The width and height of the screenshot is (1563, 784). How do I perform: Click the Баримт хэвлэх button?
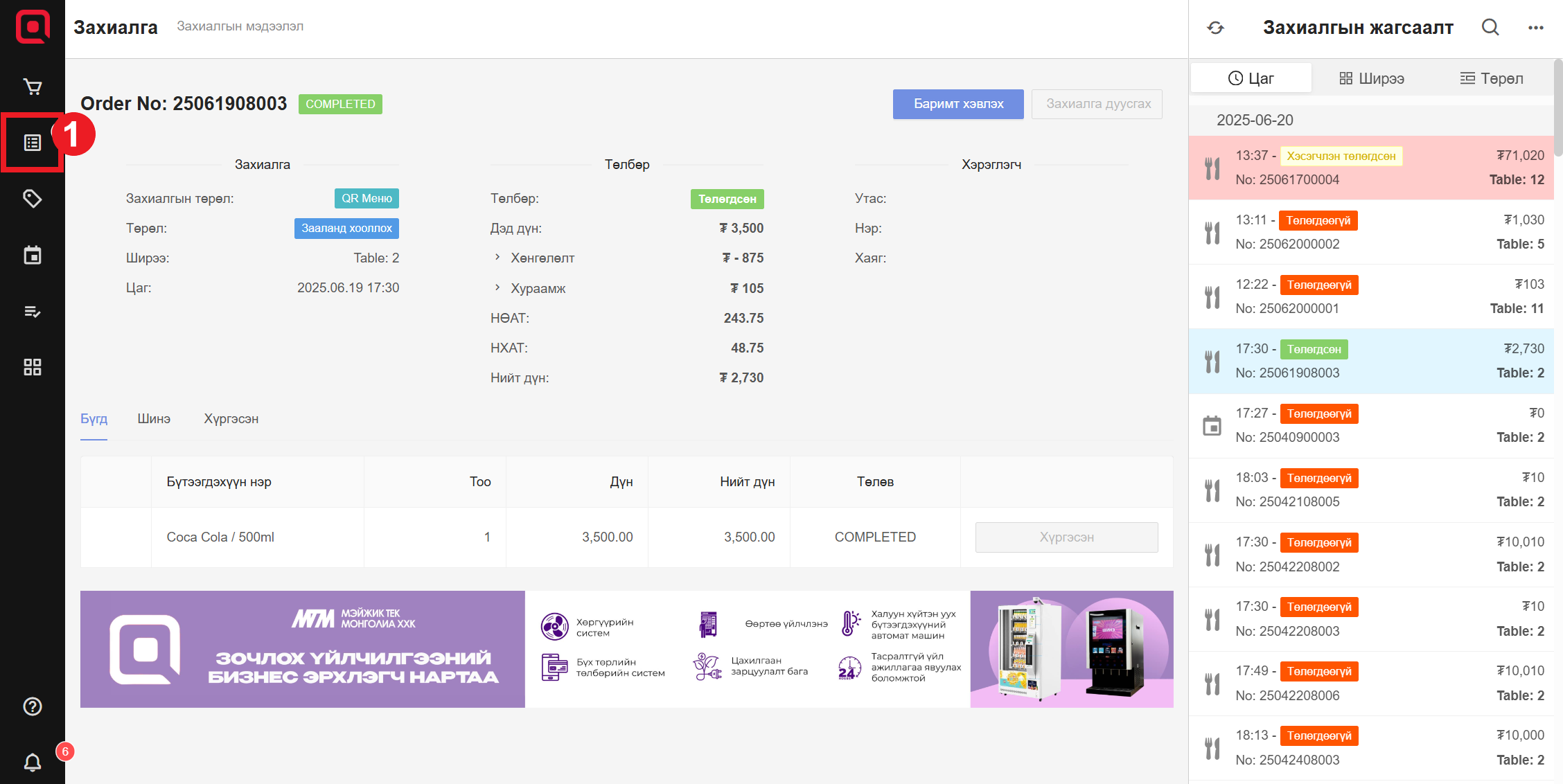[x=957, y=104]
